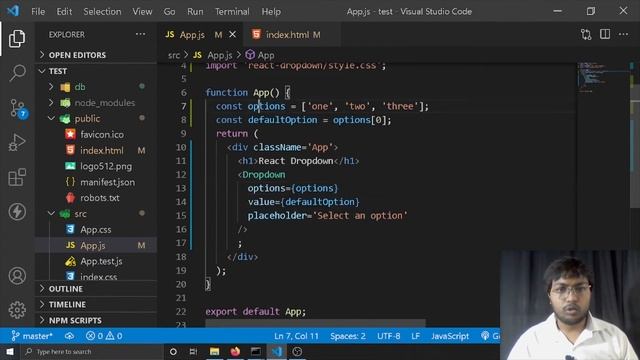The height and width of the screenshot is (360, 640).
Task: Open the Go menu
Action: coord(169,11)
